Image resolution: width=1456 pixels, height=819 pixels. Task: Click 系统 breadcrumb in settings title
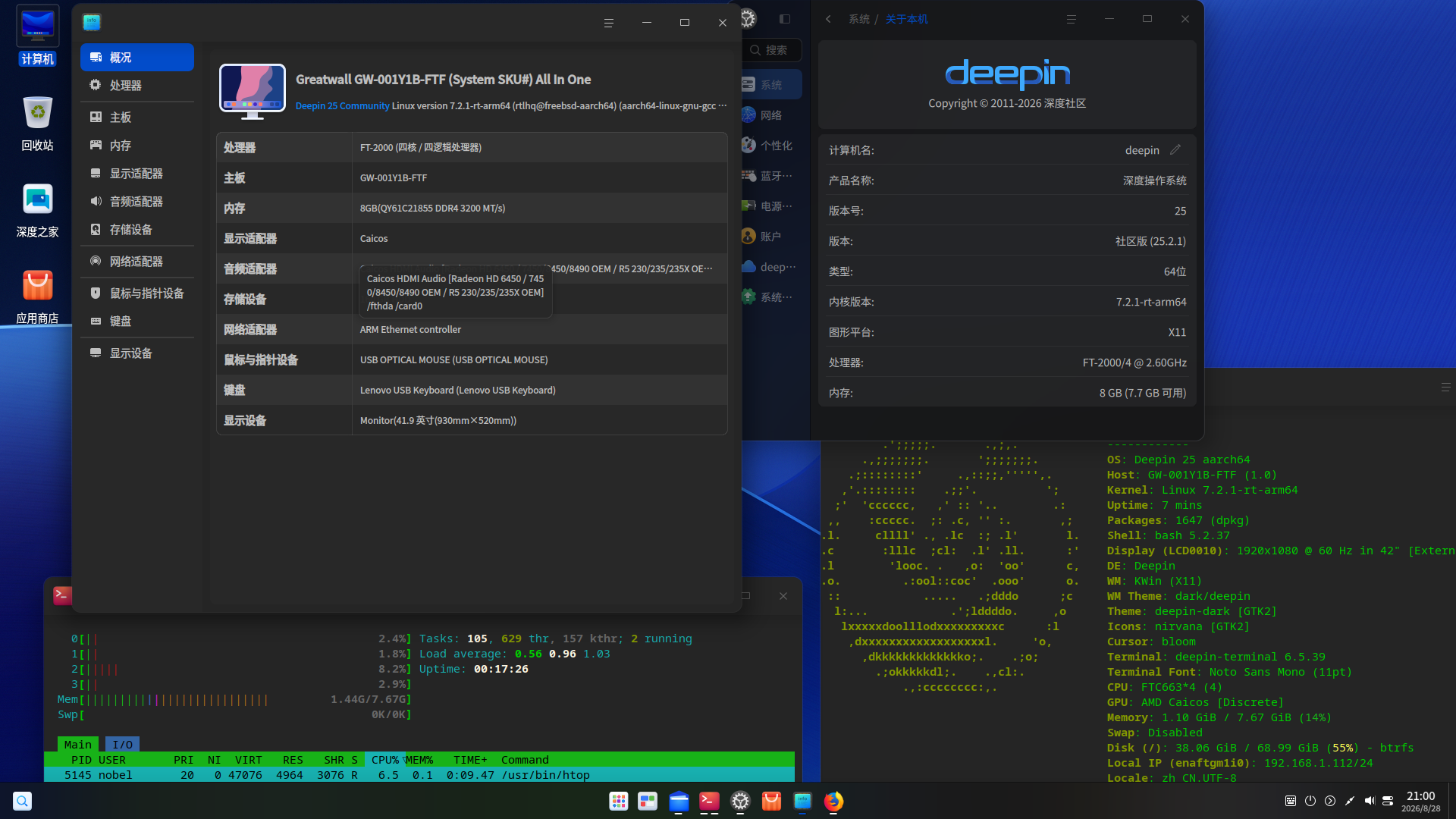[x=858, y=19]
